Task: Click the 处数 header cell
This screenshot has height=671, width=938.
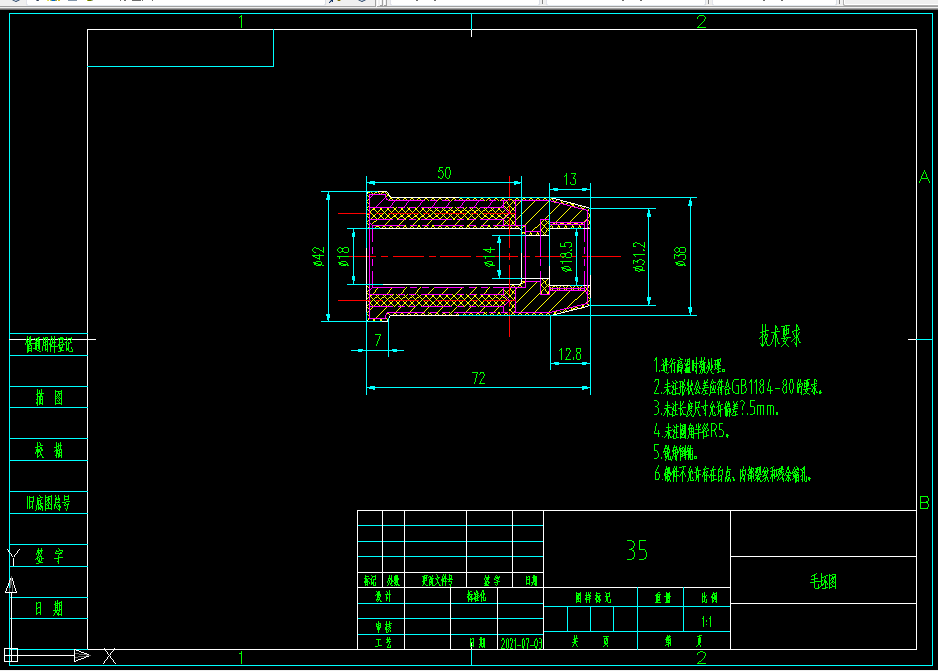Action: coord(393,580)
